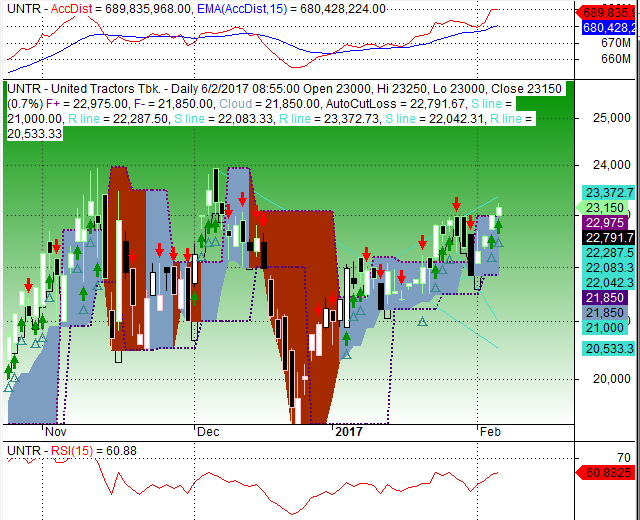Click the blue EMA value tag 680,428

coord(609,28)
